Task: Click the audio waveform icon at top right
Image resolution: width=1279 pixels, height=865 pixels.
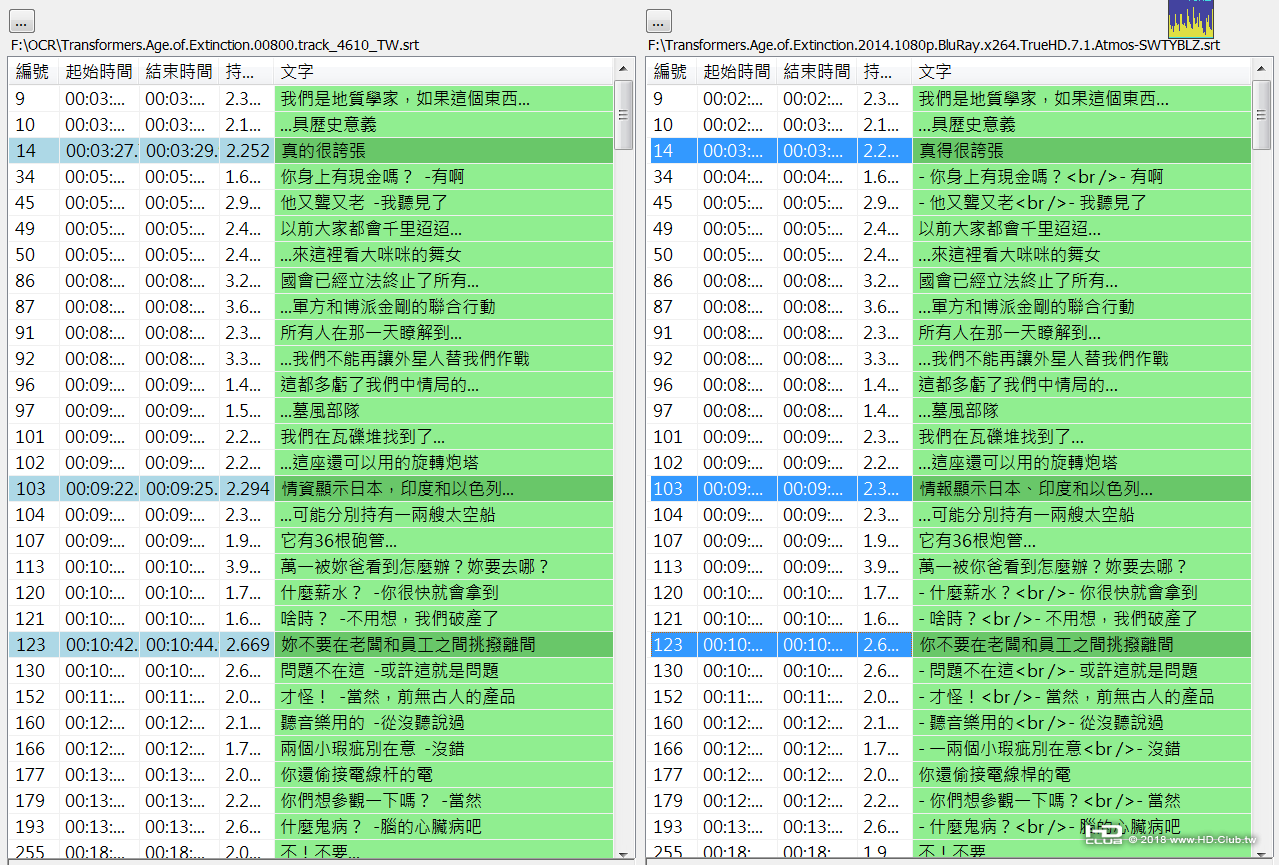Action: click(x=1191, y=19)
